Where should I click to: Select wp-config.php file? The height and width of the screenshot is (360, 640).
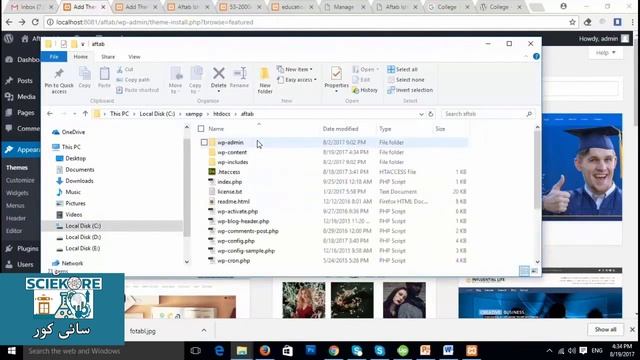coord(236,241)
